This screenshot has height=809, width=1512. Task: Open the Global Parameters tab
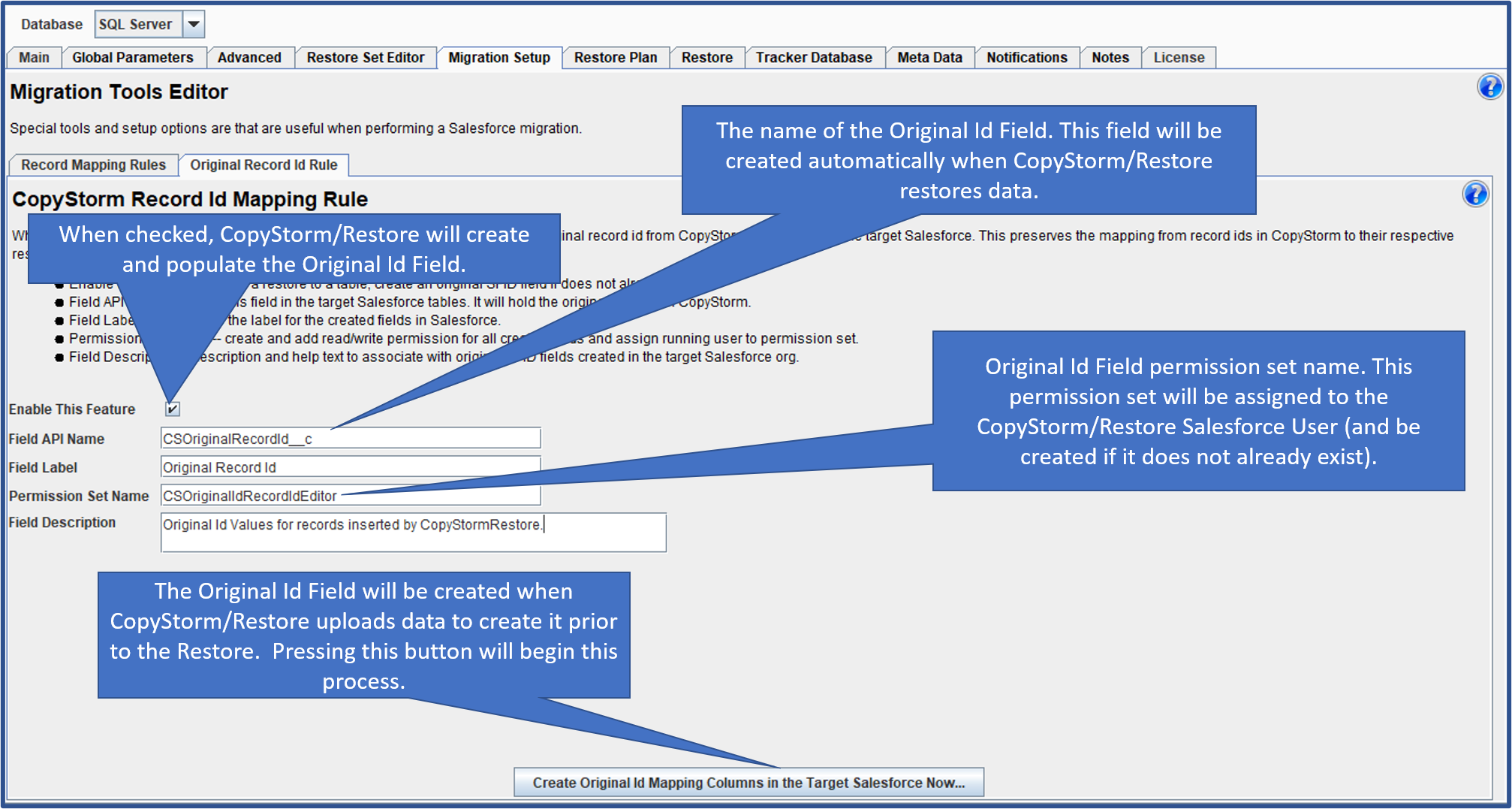[133, 58]
